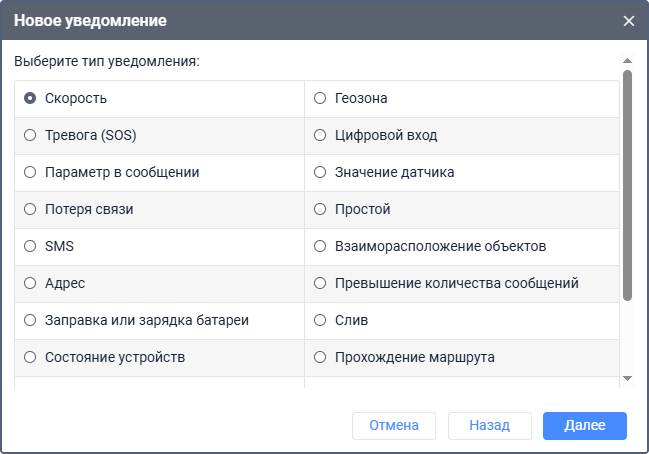Select the Скорость notification type
This screenshot has width=649, height=454.
[30, 98]
